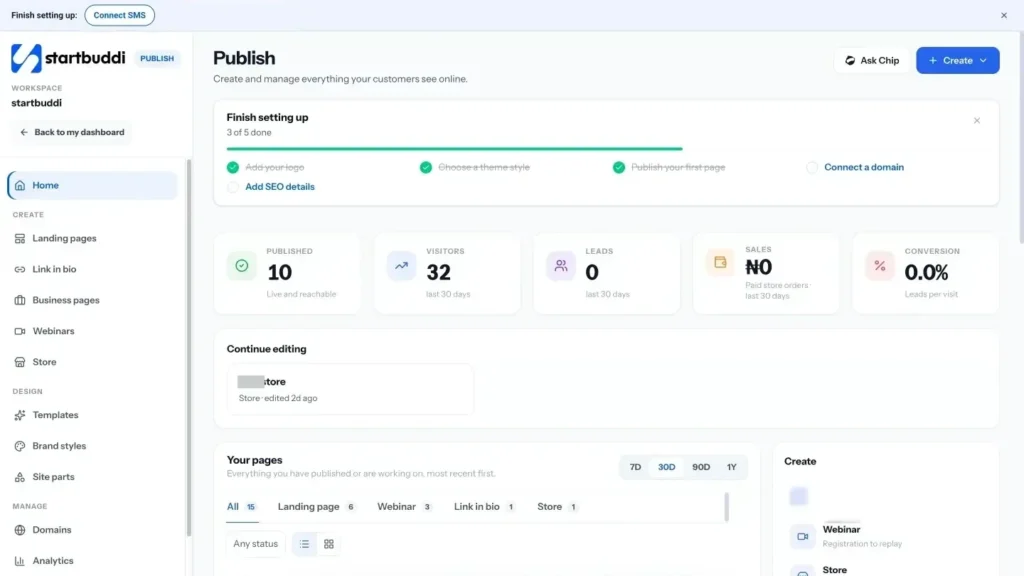Go Back to my dashboard

72,132
